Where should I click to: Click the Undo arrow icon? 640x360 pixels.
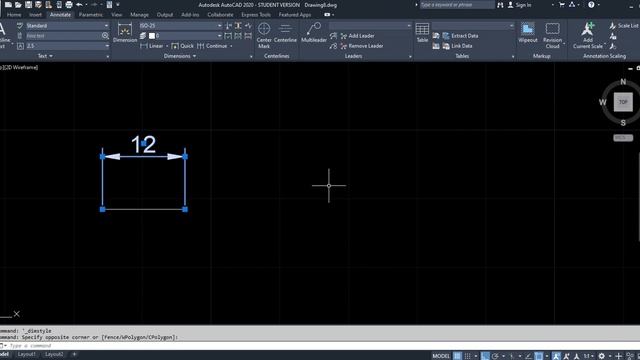(79, 5)
